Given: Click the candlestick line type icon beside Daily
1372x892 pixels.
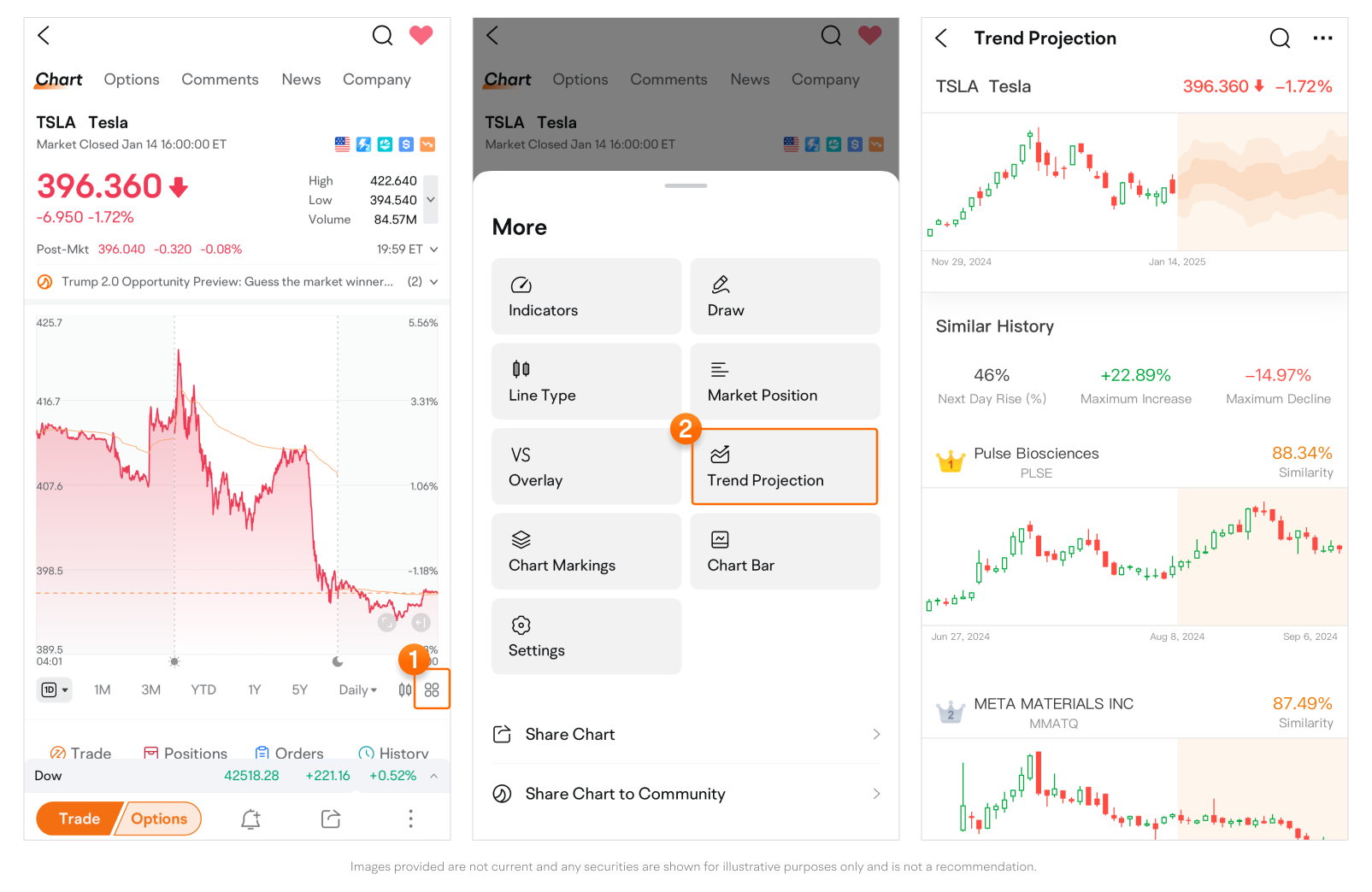Looking at the screenshot, I should (405, 690).
